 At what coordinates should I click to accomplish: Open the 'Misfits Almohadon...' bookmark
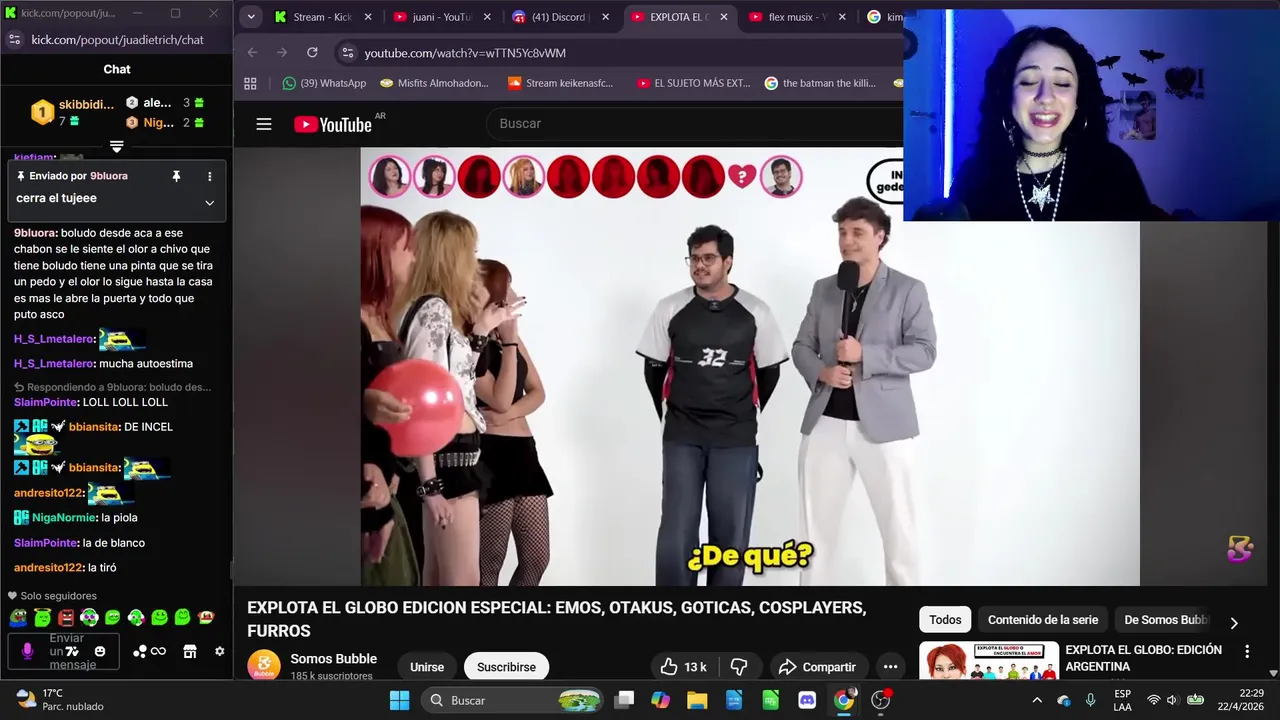click(434, 83)
